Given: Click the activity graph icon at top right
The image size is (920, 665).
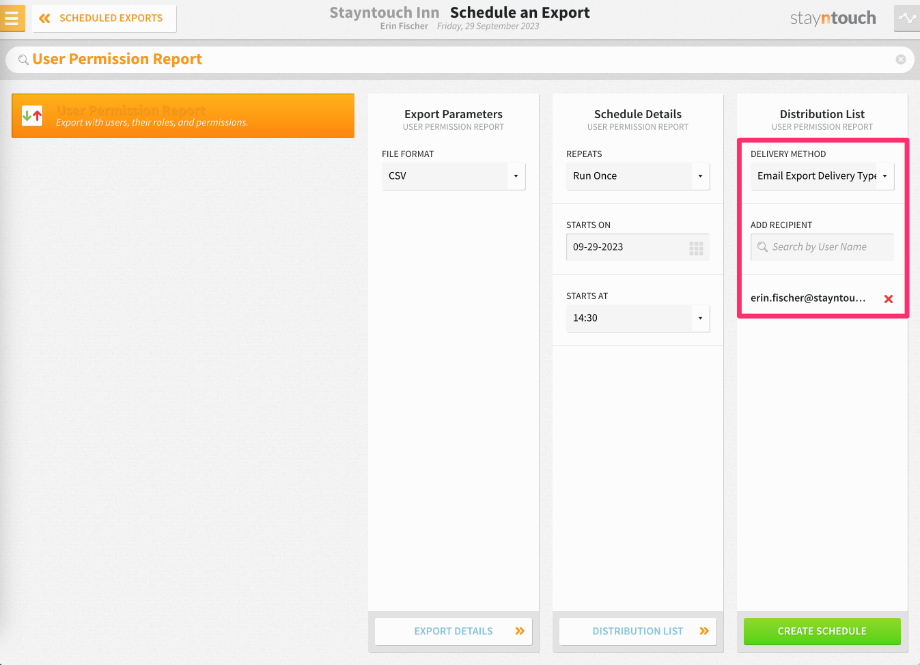Looking at the screenshot, I should point(907,18).
